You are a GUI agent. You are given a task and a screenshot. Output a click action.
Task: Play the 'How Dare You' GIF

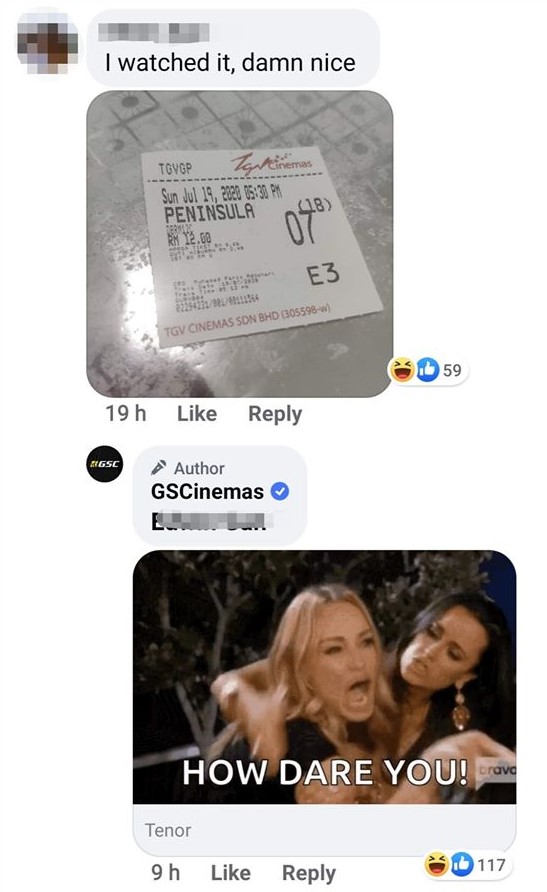pyautogui.click(x=325, y=677)
